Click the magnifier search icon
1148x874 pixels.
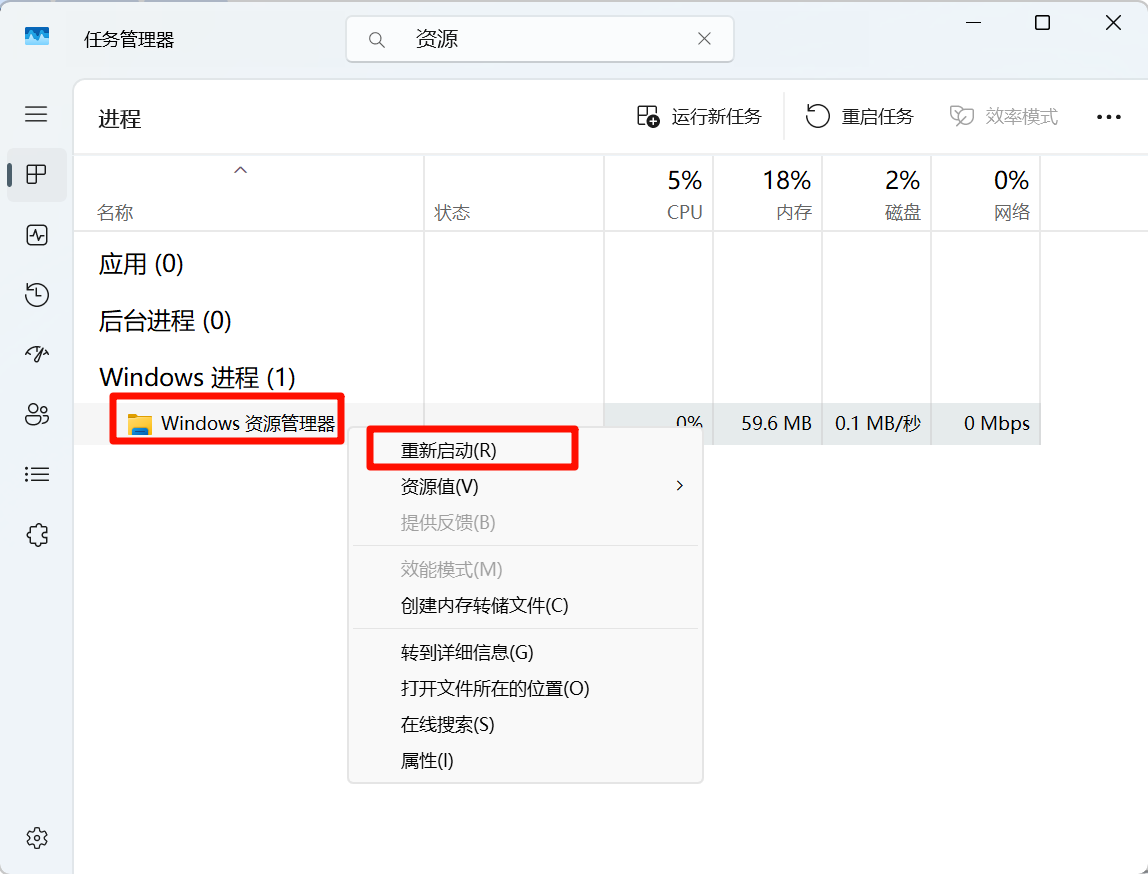(x=376, y=40)
